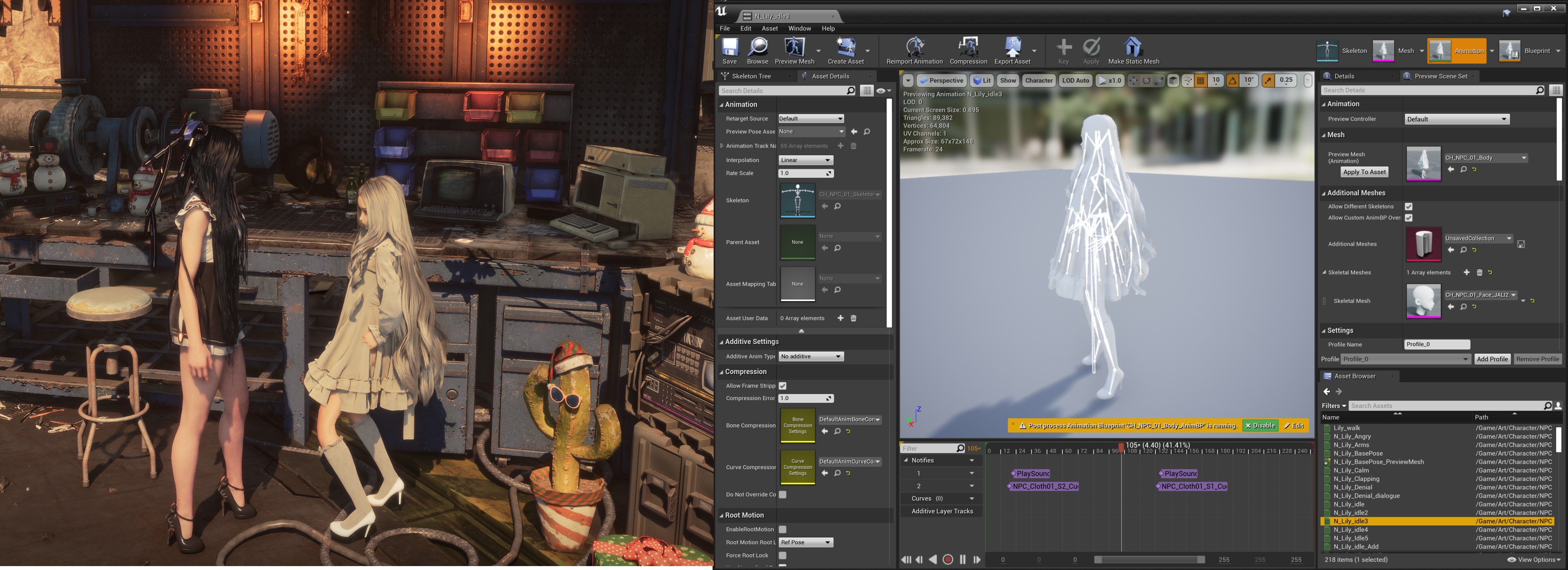
Task: Collapse the Notifies track group
Action: (906, 461)
